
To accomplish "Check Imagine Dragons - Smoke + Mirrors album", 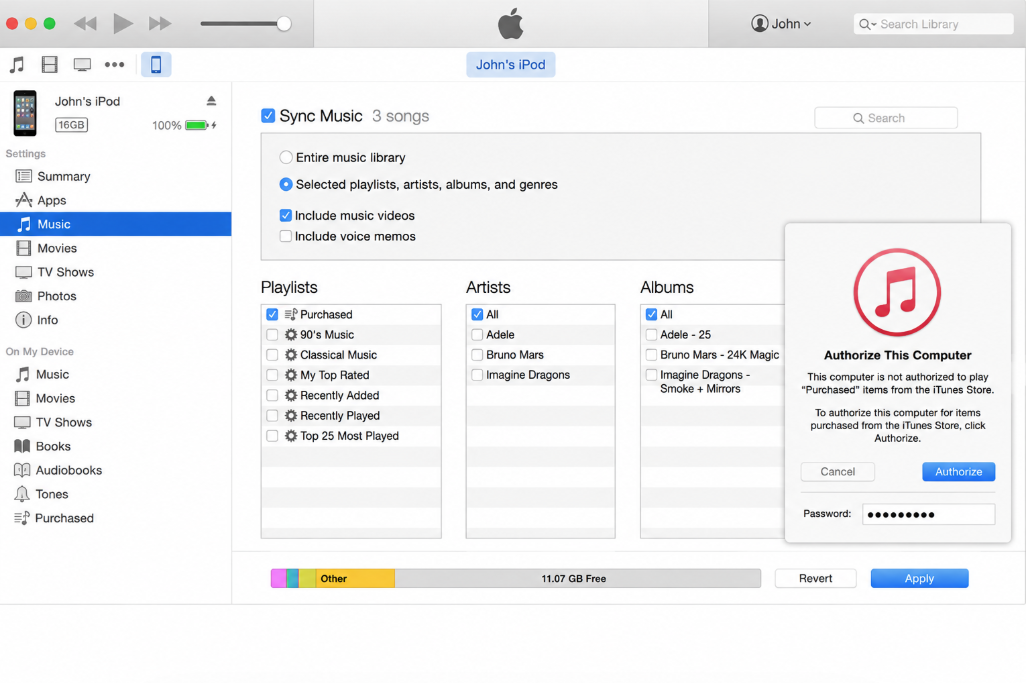I will pos(651,375).
